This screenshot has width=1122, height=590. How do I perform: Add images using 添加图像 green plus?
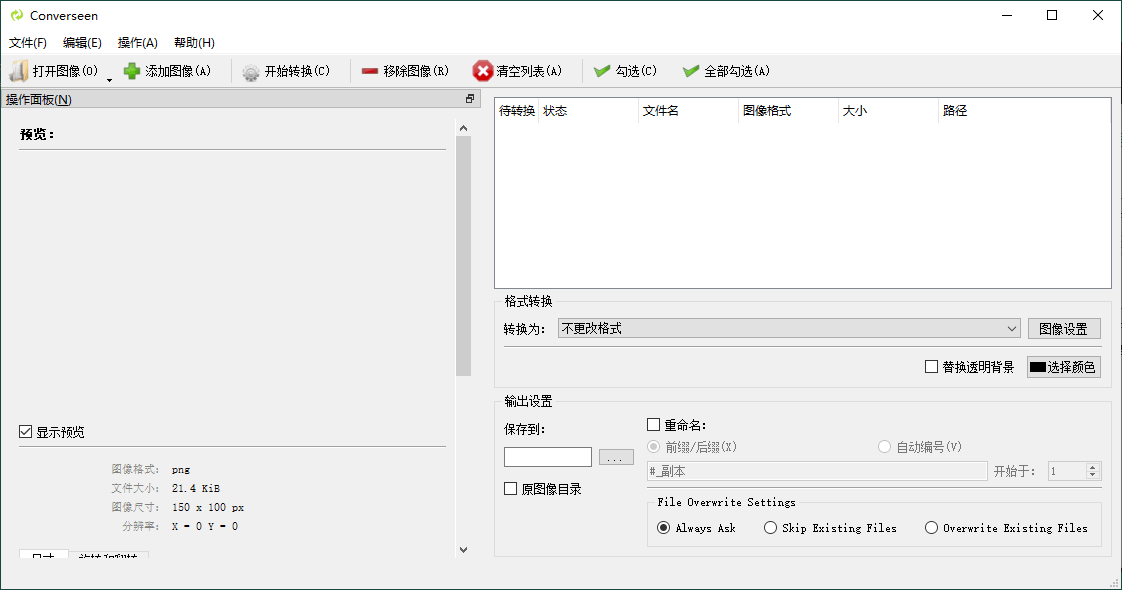[x=167, y=71]
